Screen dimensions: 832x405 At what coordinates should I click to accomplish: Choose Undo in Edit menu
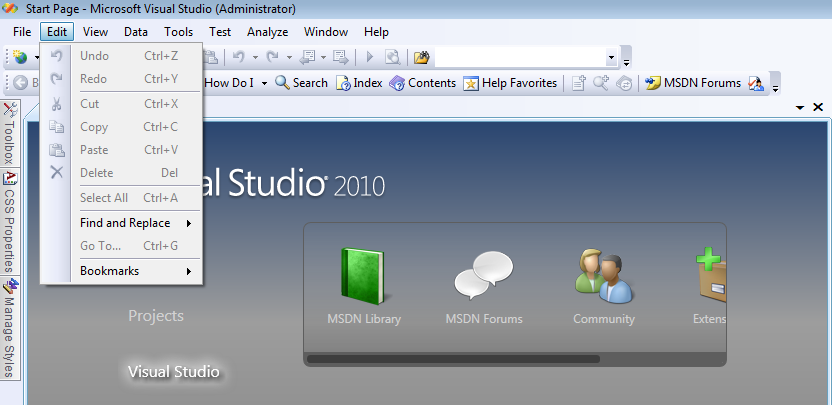pos(122,56)
